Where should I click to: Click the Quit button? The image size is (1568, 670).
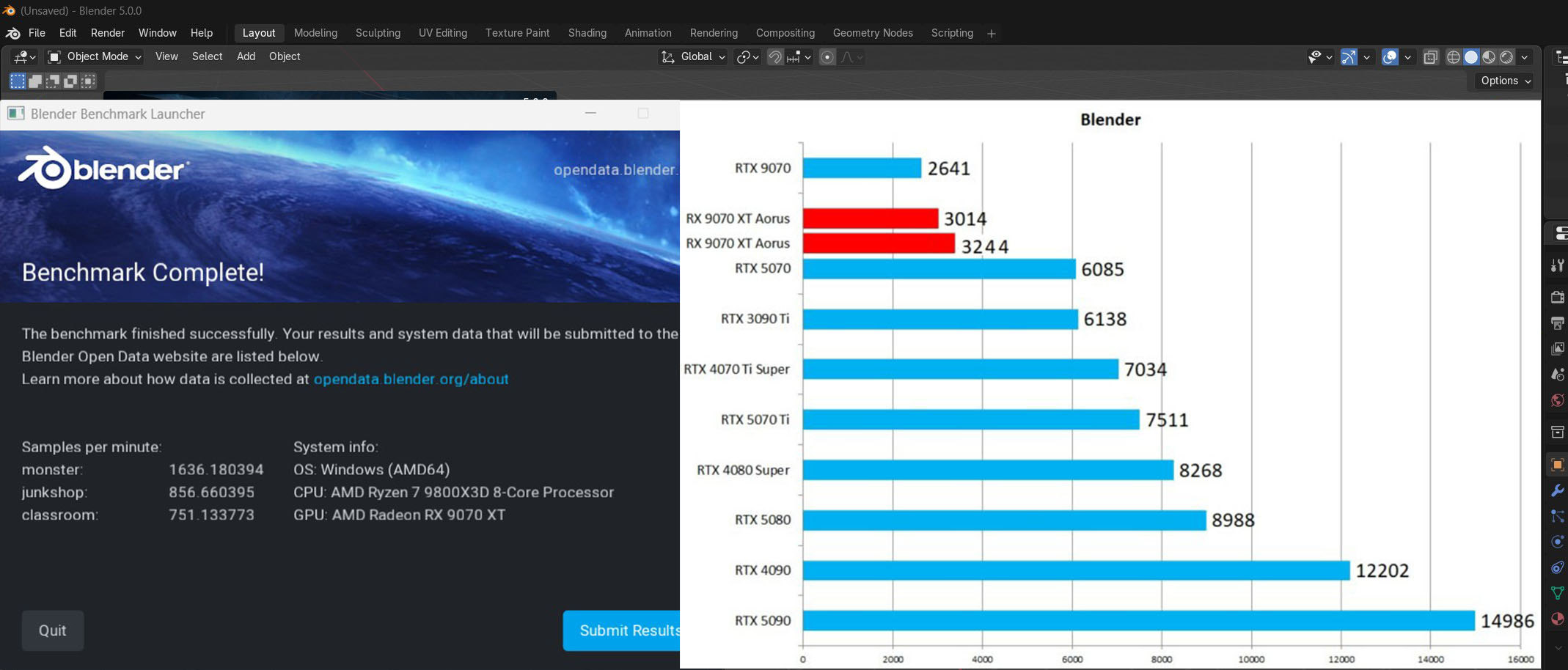52,630
